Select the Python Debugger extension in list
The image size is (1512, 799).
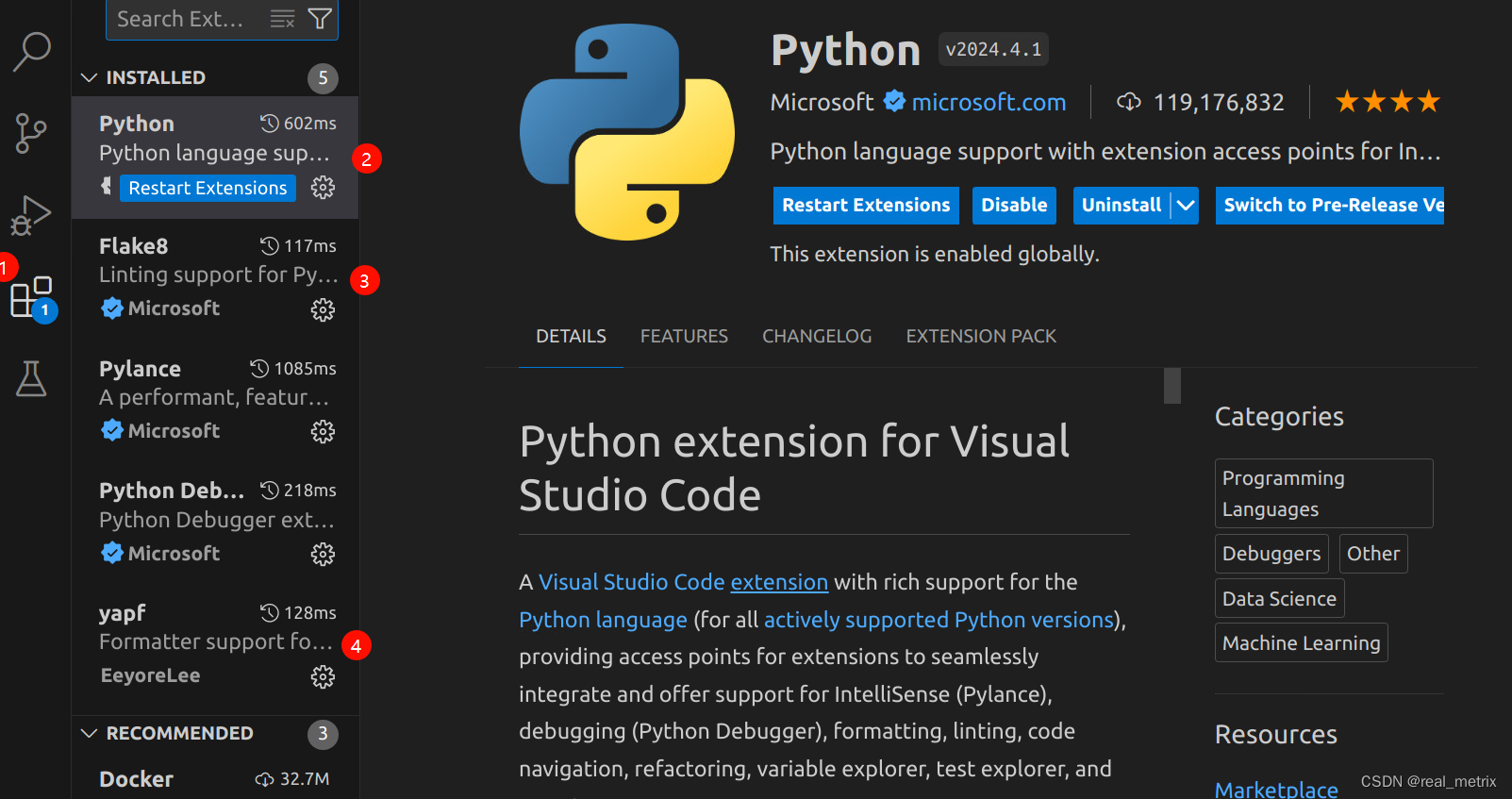point(215,524)
